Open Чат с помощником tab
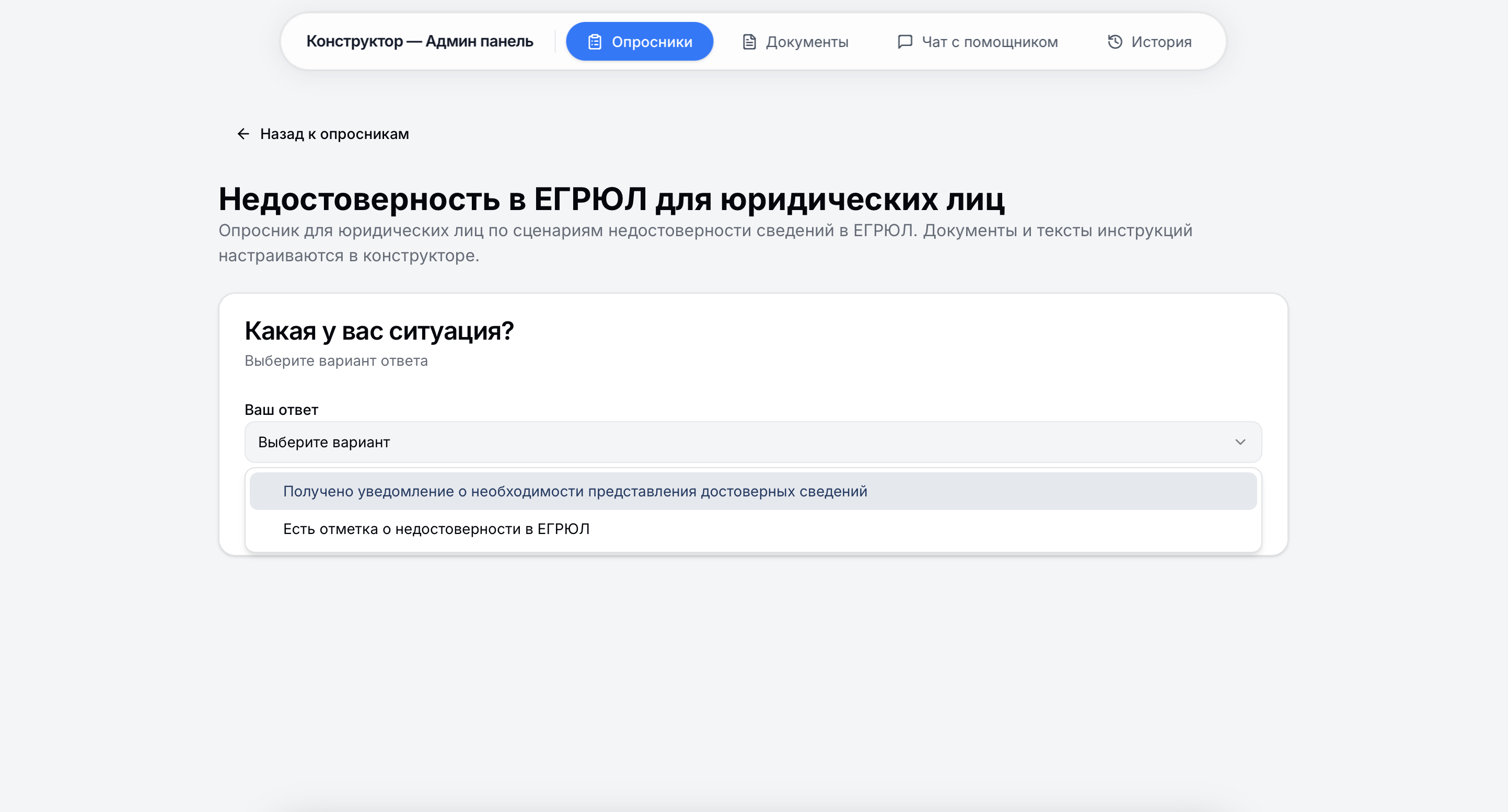This screenshot has height=812, width=1508. [978, 42]
